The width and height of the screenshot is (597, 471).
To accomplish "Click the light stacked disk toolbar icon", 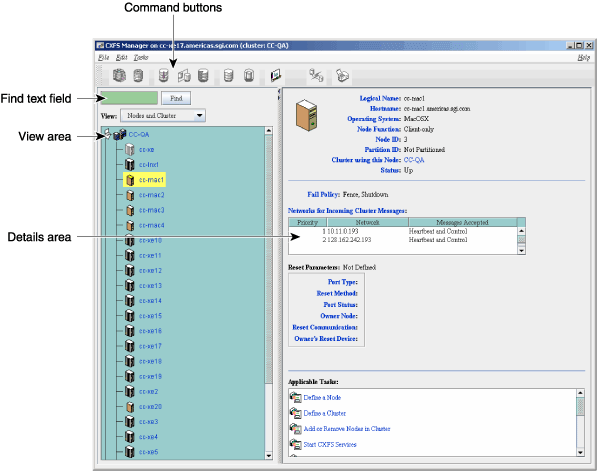I will [x=228, y=75].
